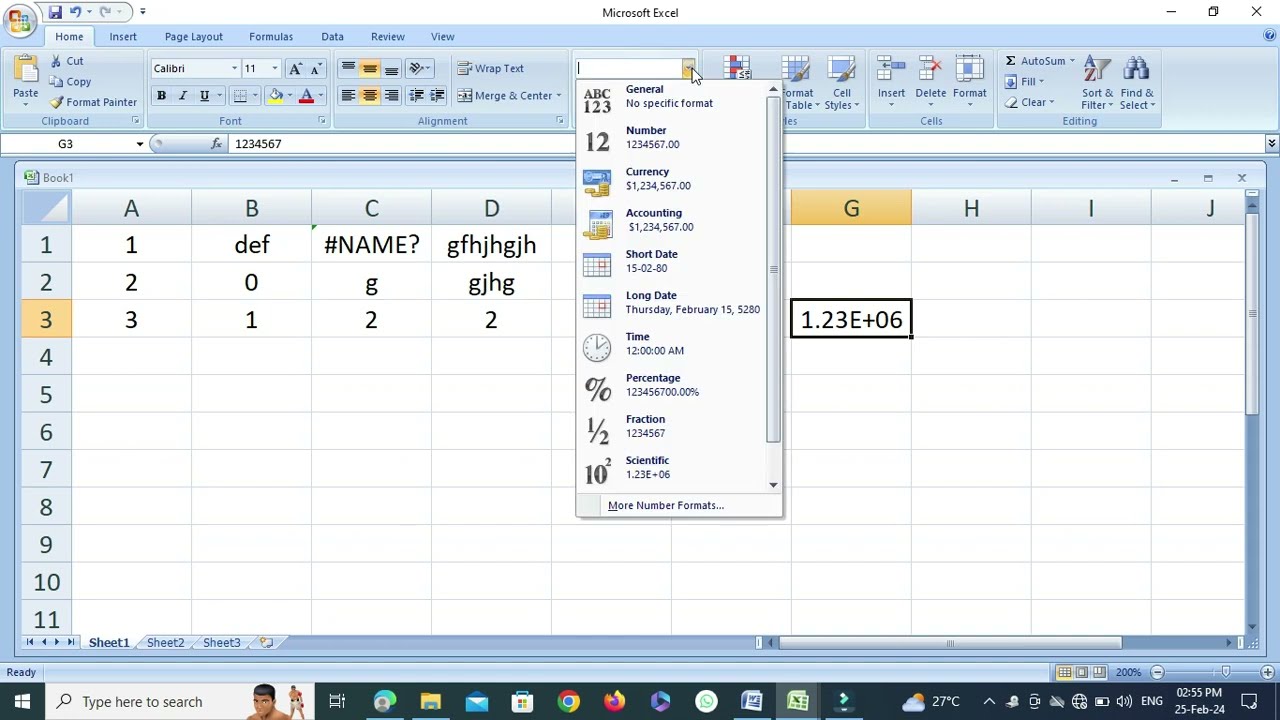Align text to the left
The width and height of the screenshot is (1280, 720).
click(x=348, y=96)
